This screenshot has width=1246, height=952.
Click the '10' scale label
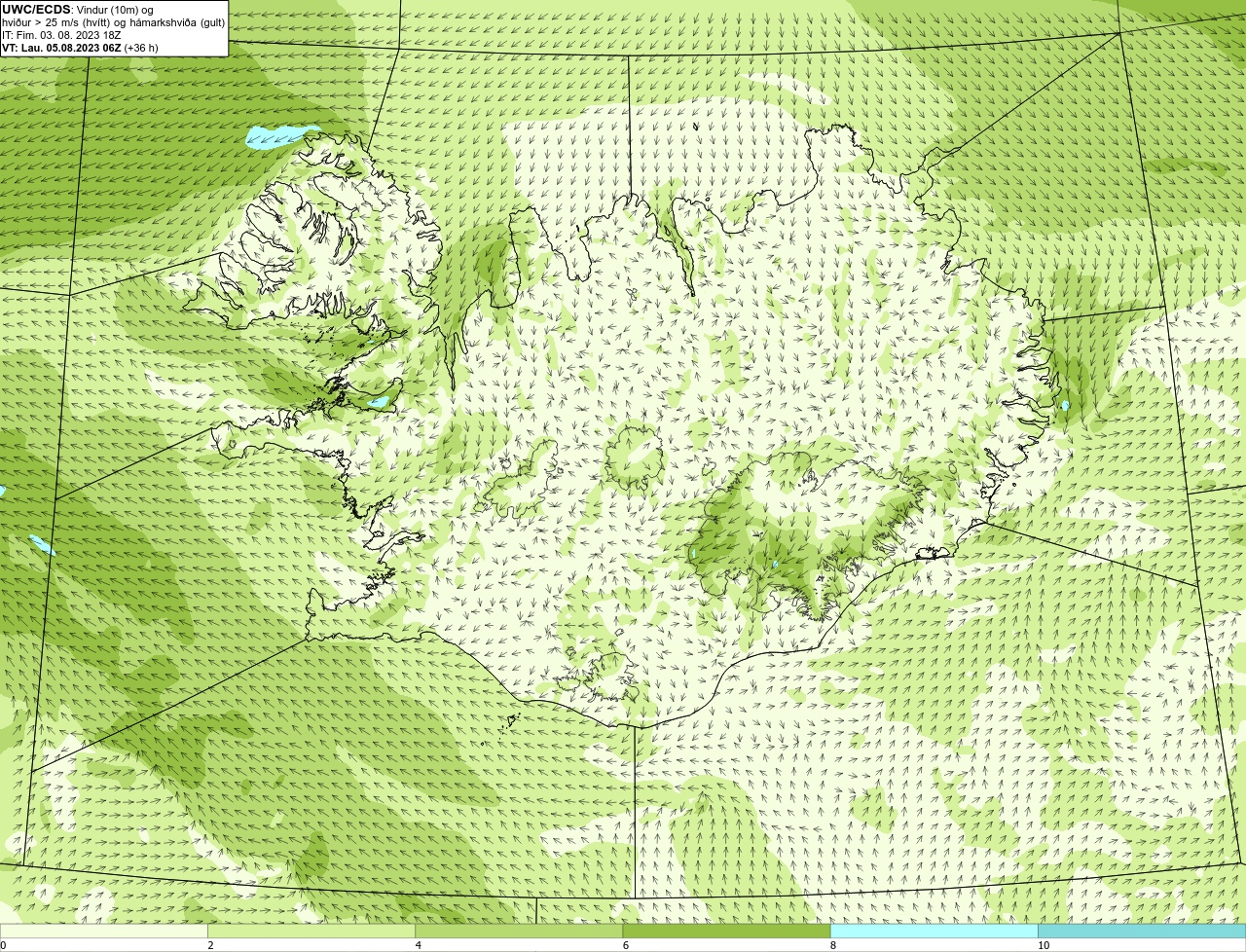(x=1044, y=945)
